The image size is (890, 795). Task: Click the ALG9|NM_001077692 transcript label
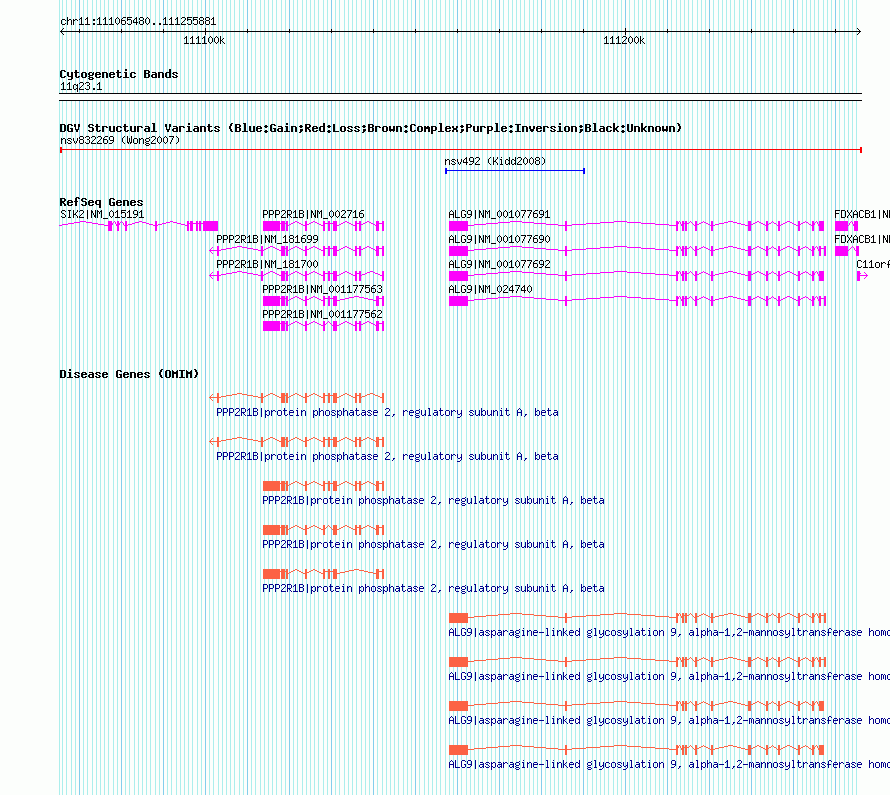point(499,264)
